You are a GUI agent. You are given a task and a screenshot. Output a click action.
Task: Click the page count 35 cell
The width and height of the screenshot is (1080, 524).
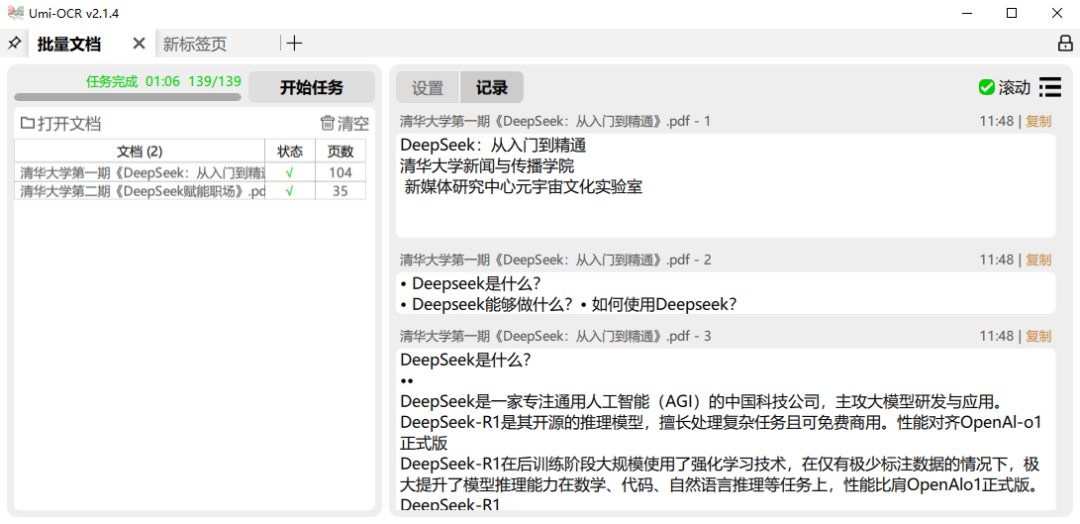[340, 191]
